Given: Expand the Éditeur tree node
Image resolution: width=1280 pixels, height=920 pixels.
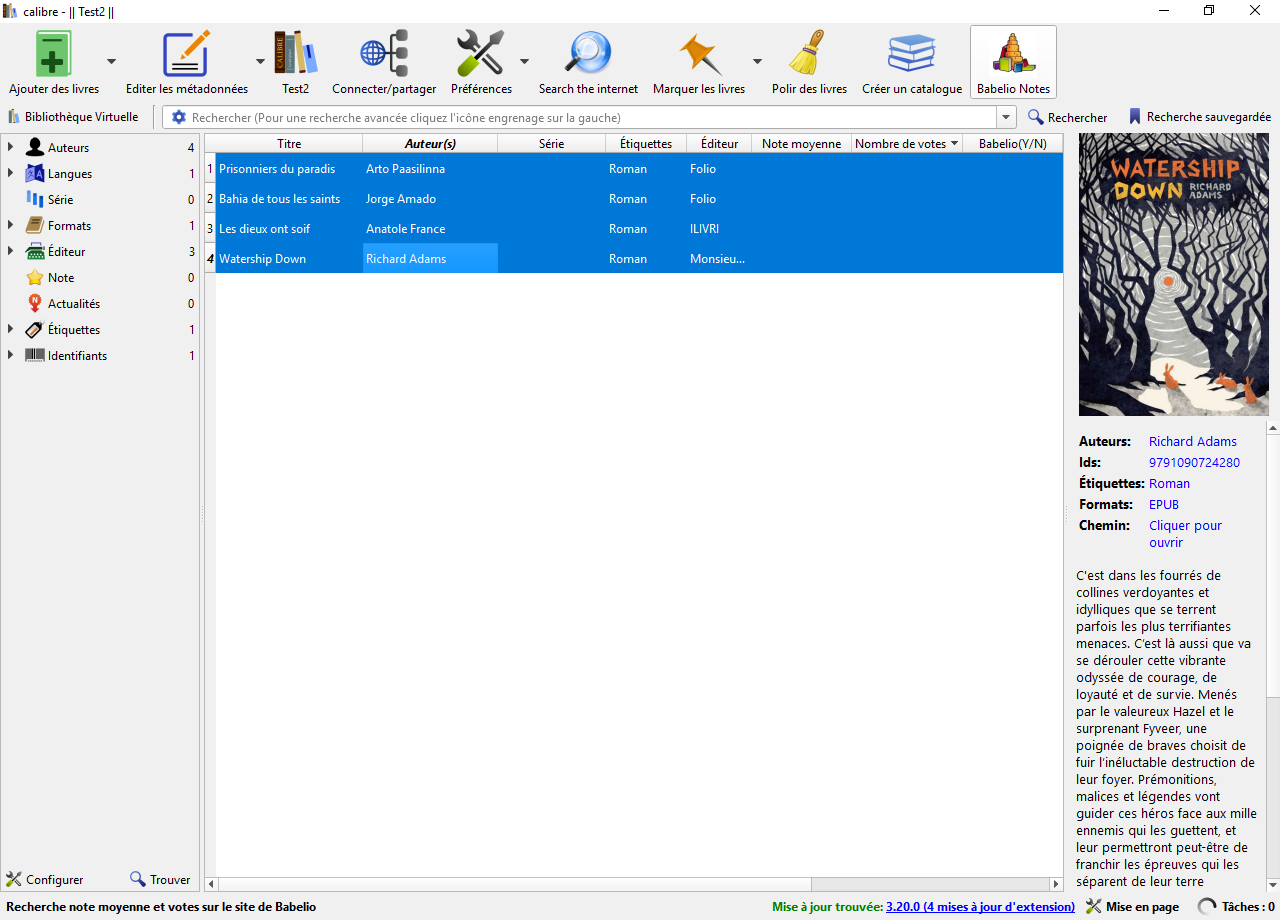Looking at the screenshot, I should point(10,252).
